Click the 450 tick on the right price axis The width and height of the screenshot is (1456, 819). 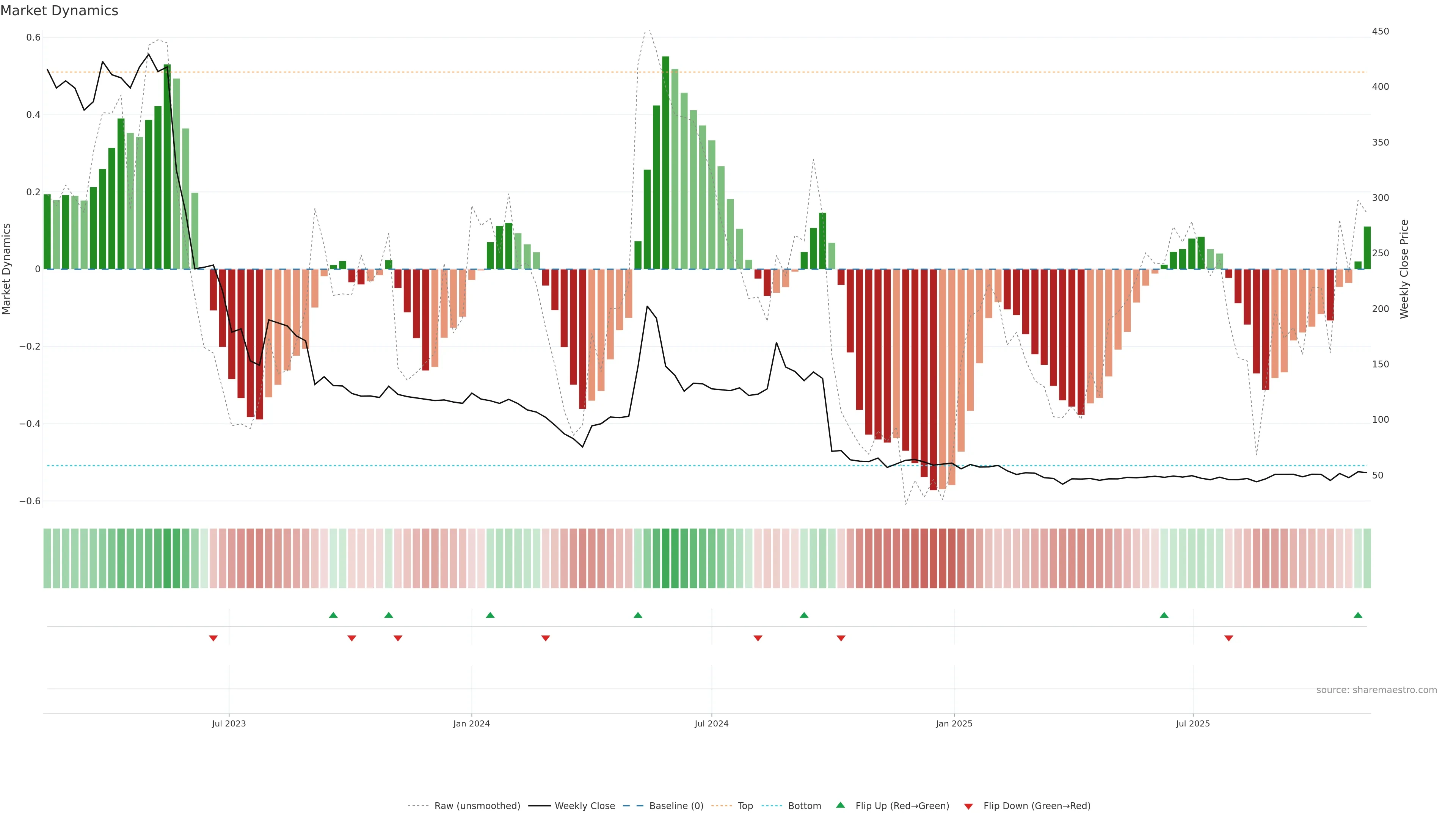pos(1380,31)
